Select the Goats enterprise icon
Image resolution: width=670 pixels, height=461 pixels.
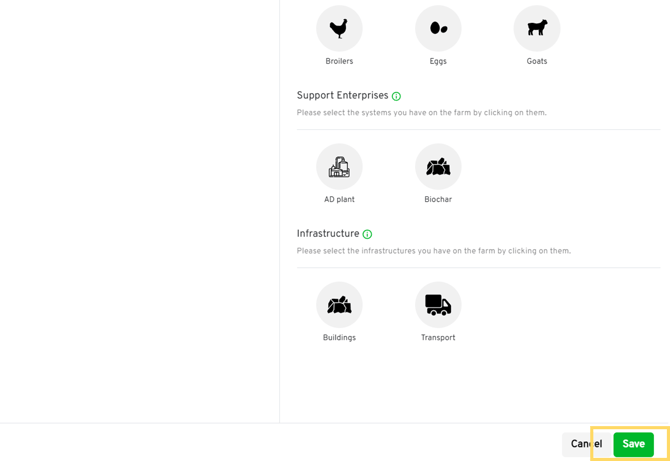point(537,28)
